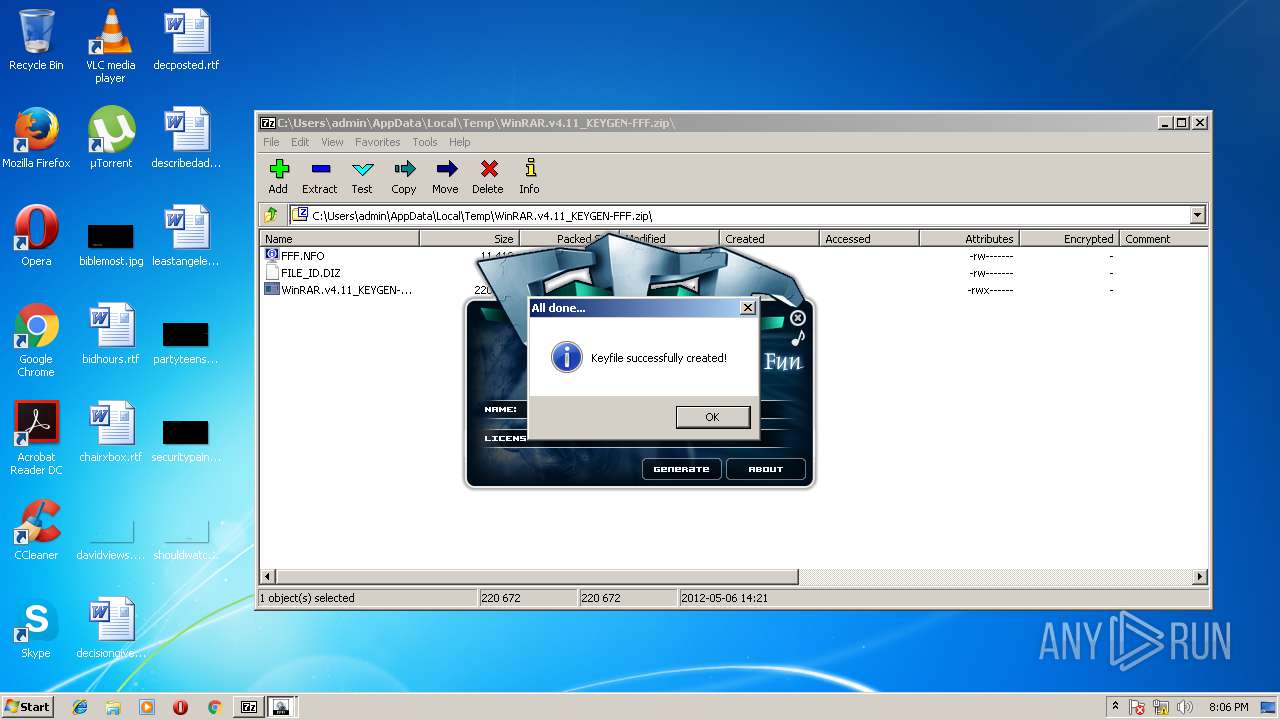The image size is (1280, 720).
Task: Open CCleaner desktop shortcut
Action: [x=36, y=530]
